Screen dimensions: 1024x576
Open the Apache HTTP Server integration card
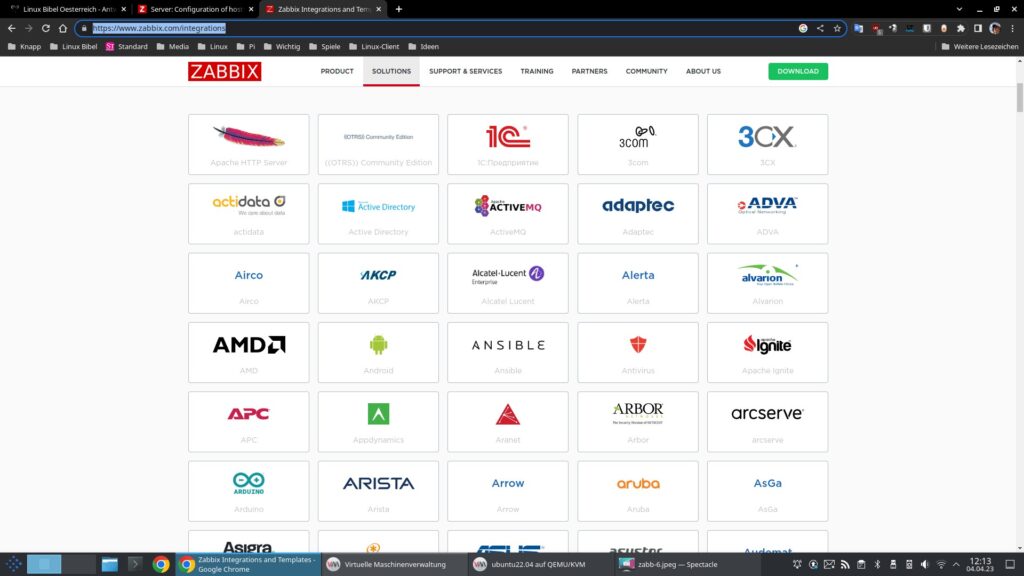tap(248, 144)
